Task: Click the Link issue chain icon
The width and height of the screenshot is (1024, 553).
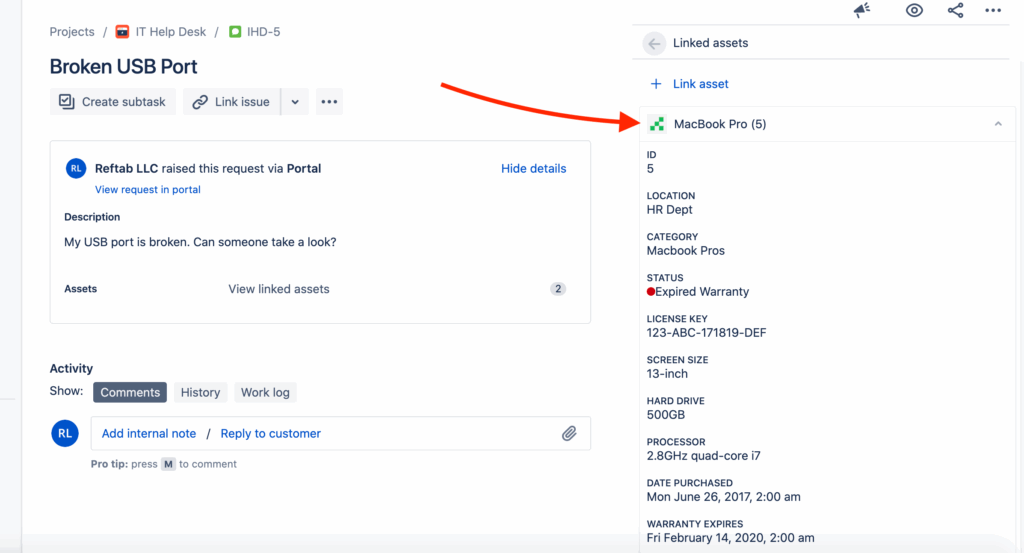Action: tap(200, 102)
